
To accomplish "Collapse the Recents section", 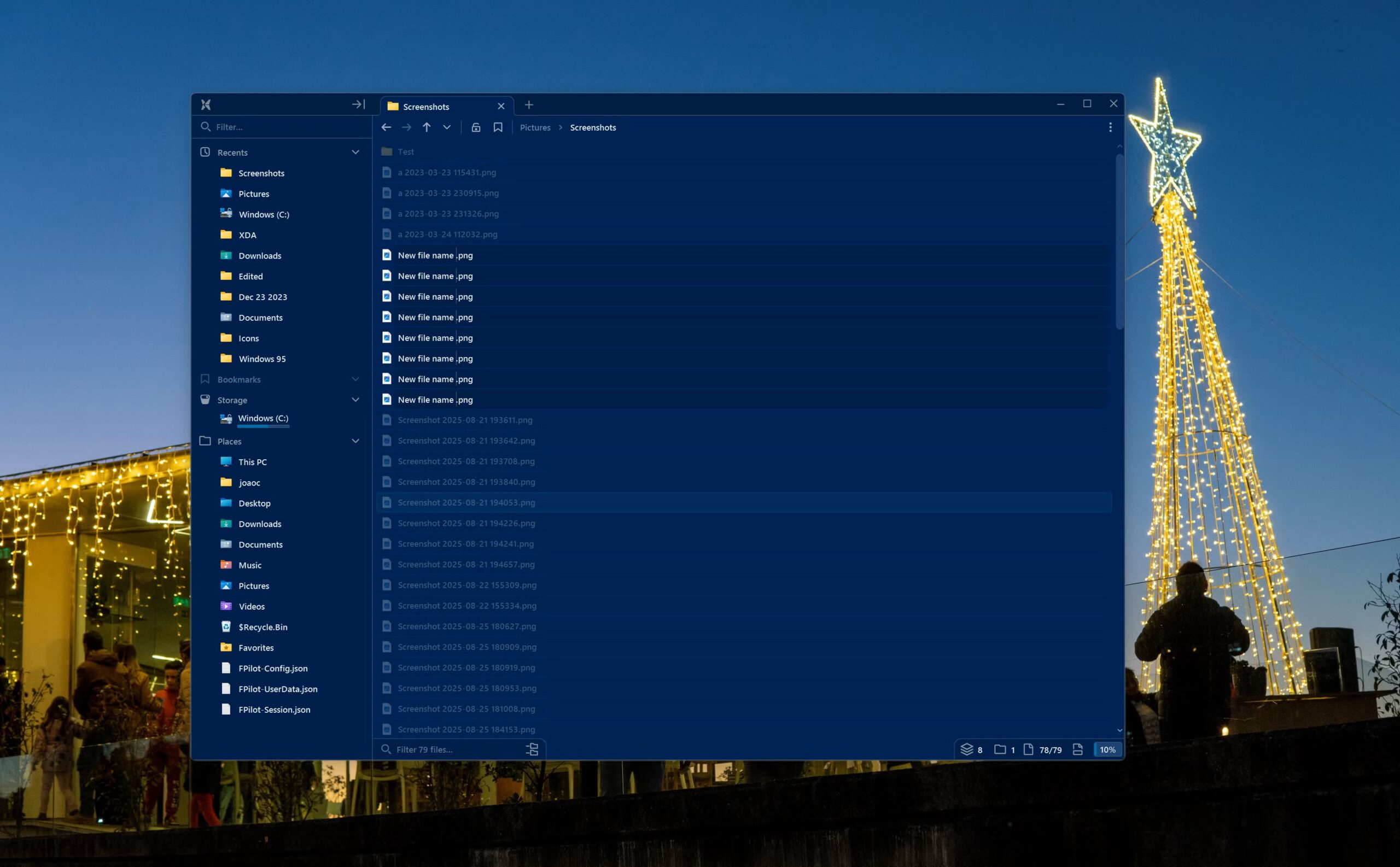I will coord(355,152).
